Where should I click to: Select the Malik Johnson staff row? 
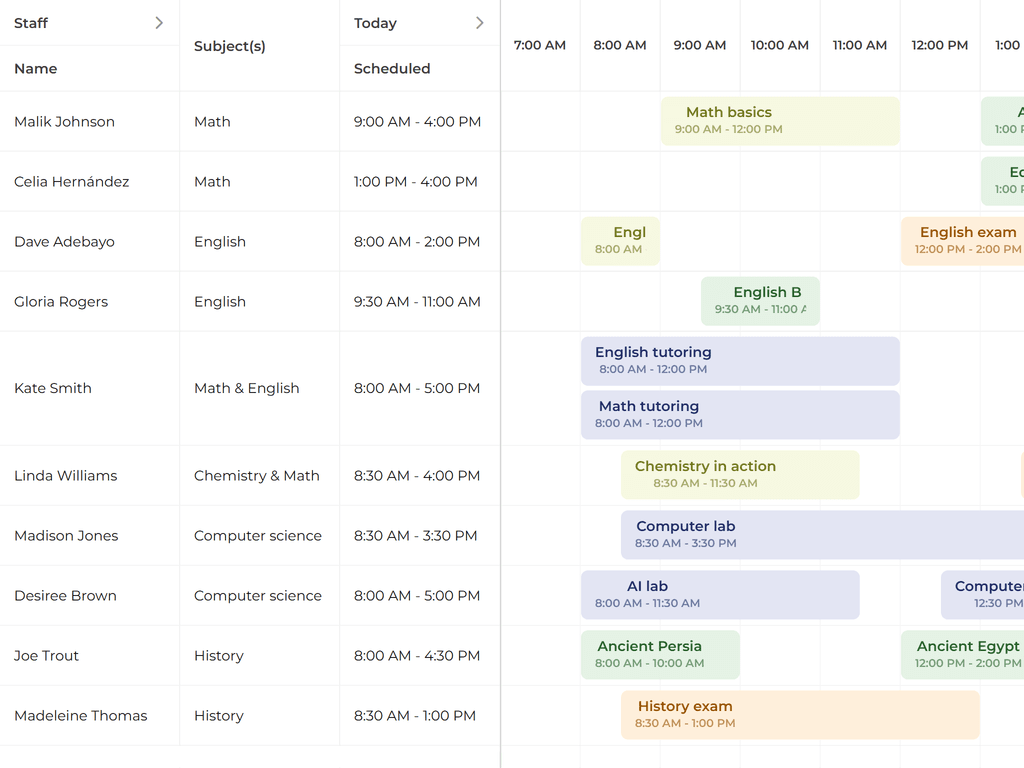click(65, 122)
